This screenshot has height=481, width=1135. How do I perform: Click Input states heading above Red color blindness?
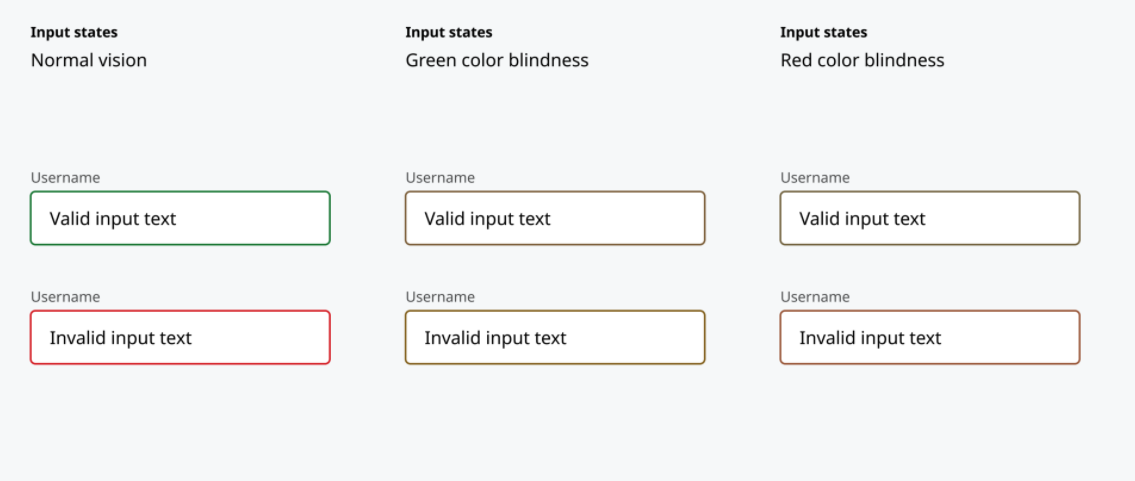point(824,33)
